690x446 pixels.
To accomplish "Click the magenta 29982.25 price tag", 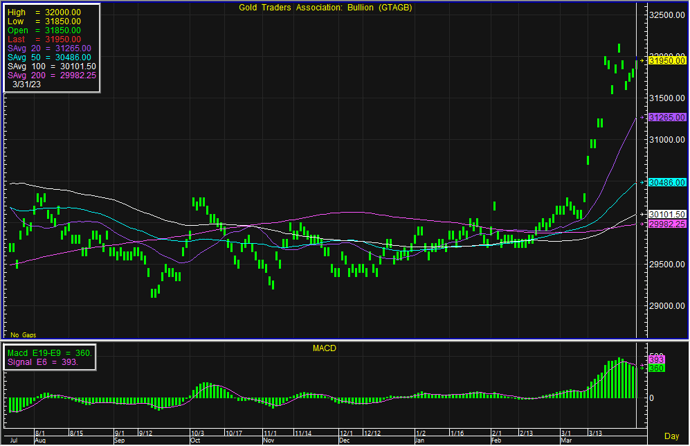I will pyautogui.click(x=665, y=224).
